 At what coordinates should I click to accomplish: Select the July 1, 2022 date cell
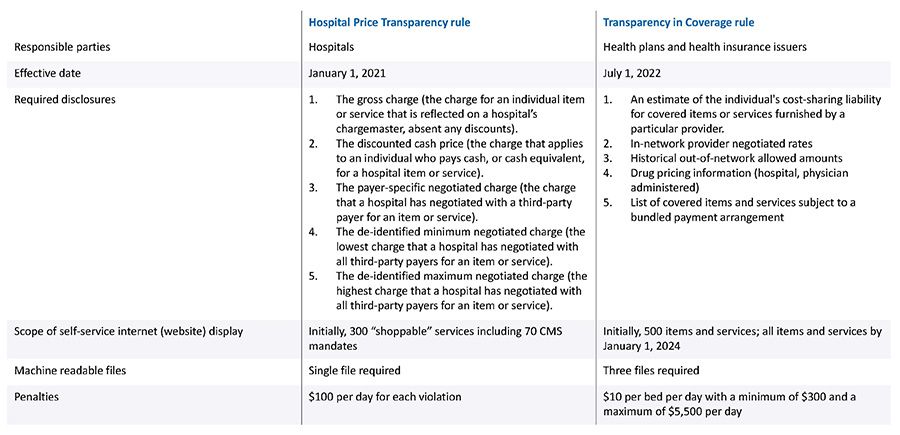pyautogui.click(x=632, y=73)
